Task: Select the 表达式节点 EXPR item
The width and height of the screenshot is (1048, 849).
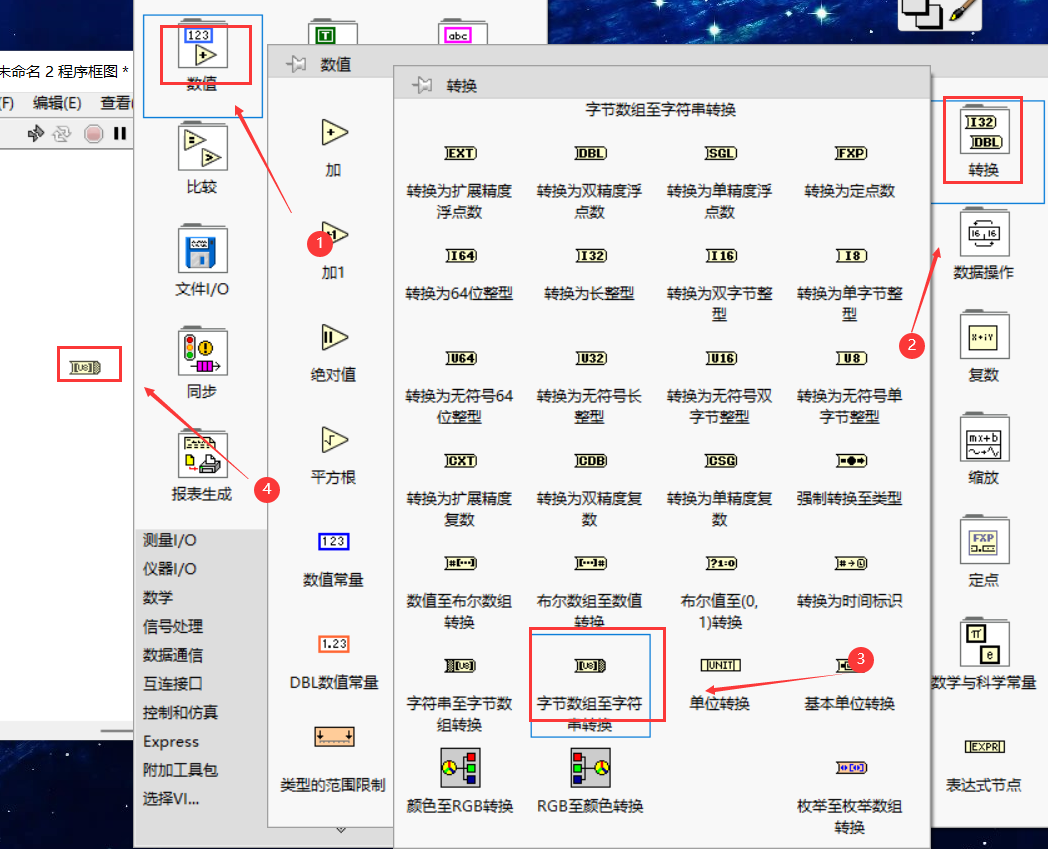Action: coord(985,747)
